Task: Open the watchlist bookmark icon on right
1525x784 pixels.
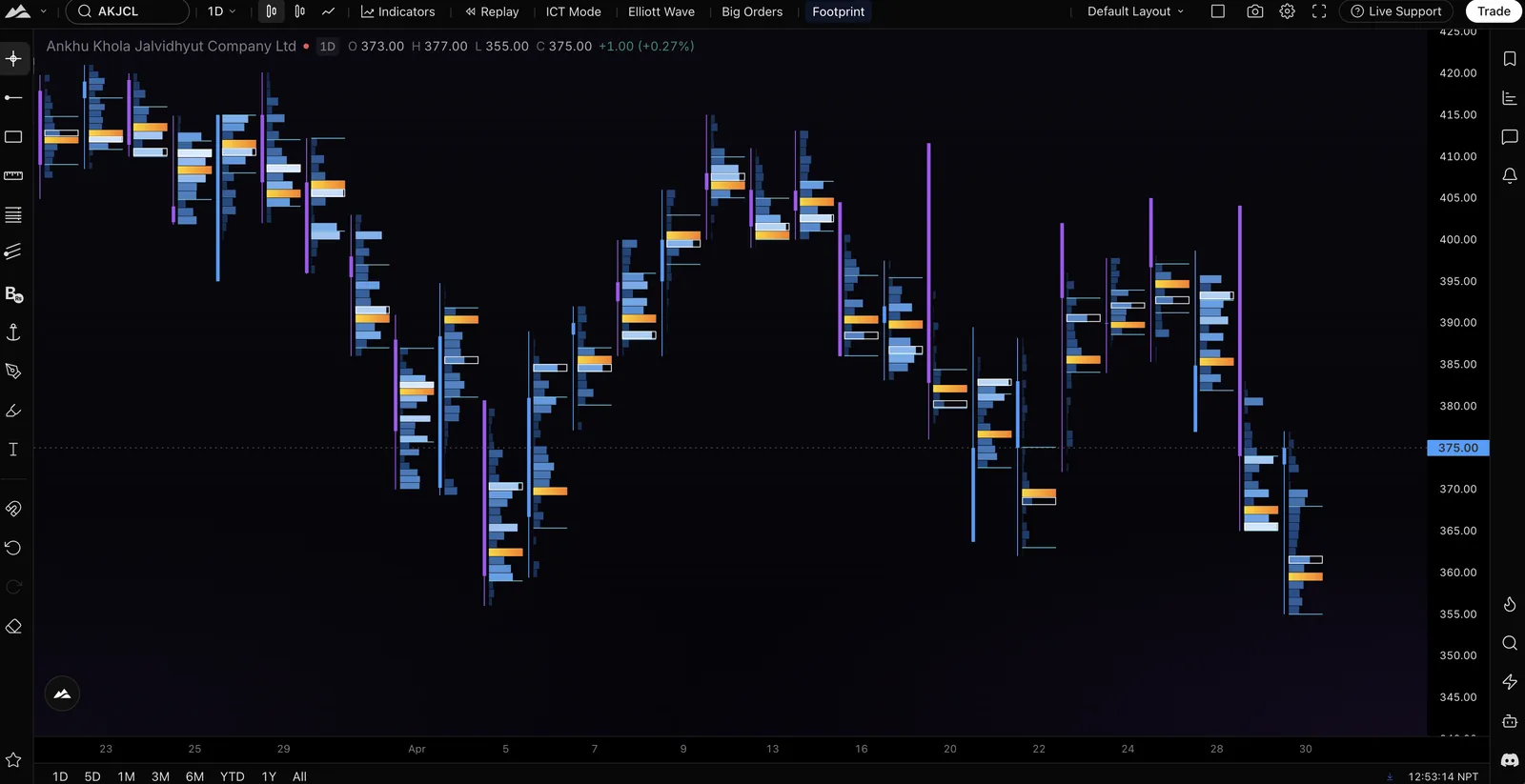Action: [x=1510, y=59]
